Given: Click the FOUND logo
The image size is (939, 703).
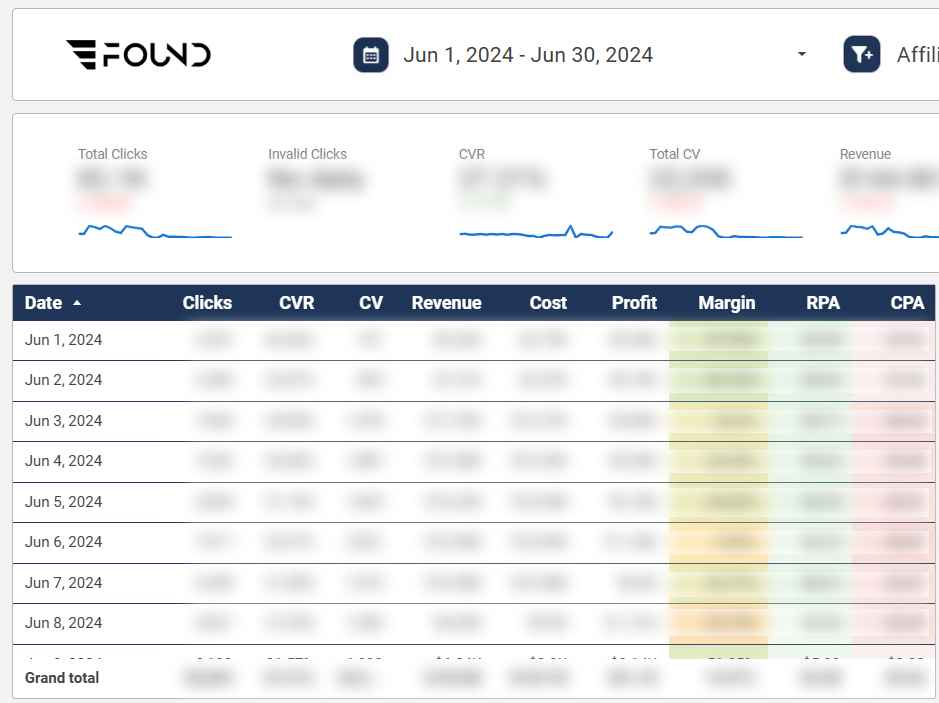Looking at the screenshot, I should tap(138, 54).
